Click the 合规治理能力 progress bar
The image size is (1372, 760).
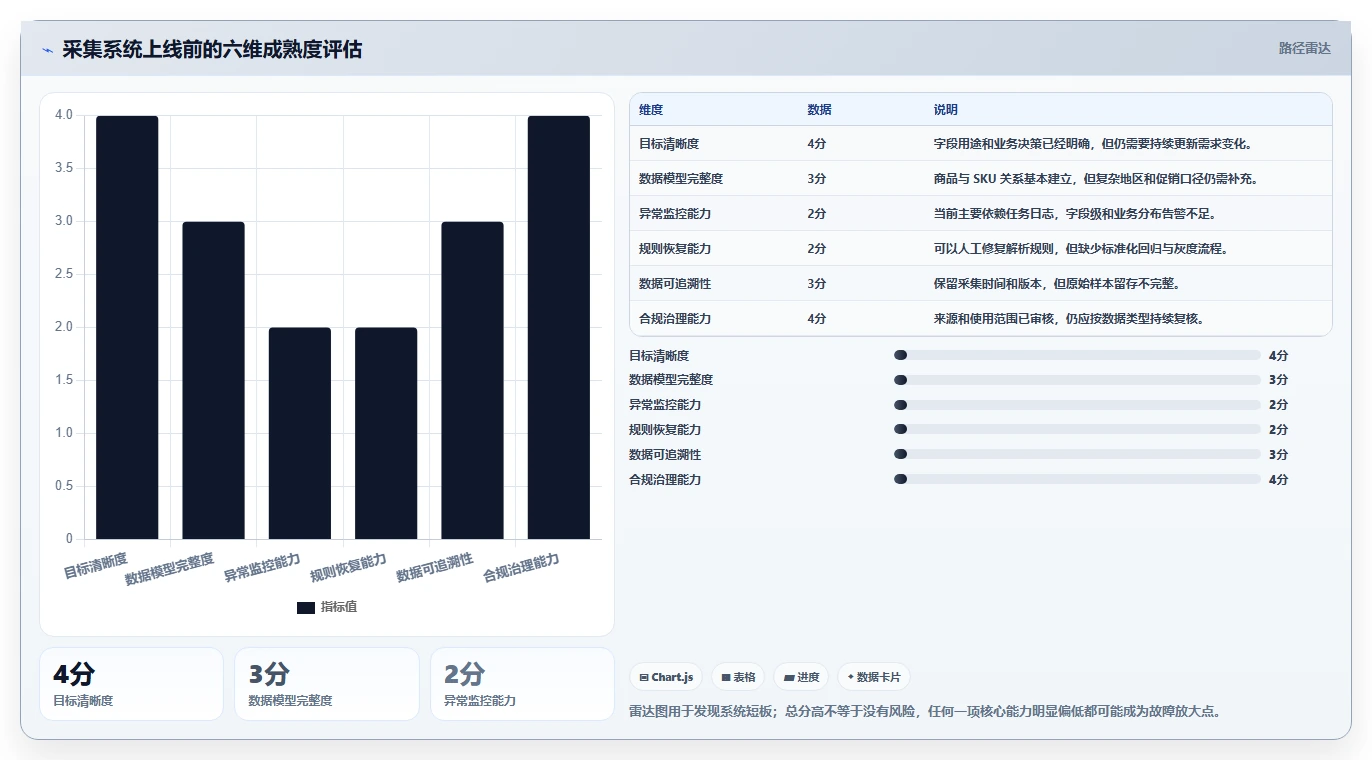click(1077, 479)
